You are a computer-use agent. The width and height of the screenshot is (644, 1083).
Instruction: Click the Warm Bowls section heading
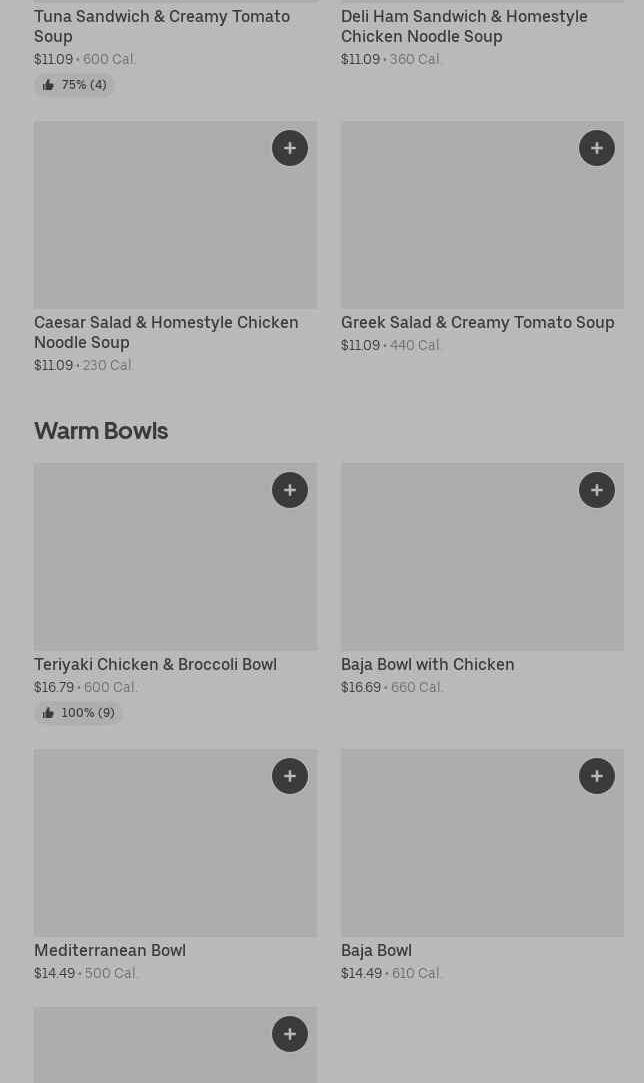click(x=101, y=430)
